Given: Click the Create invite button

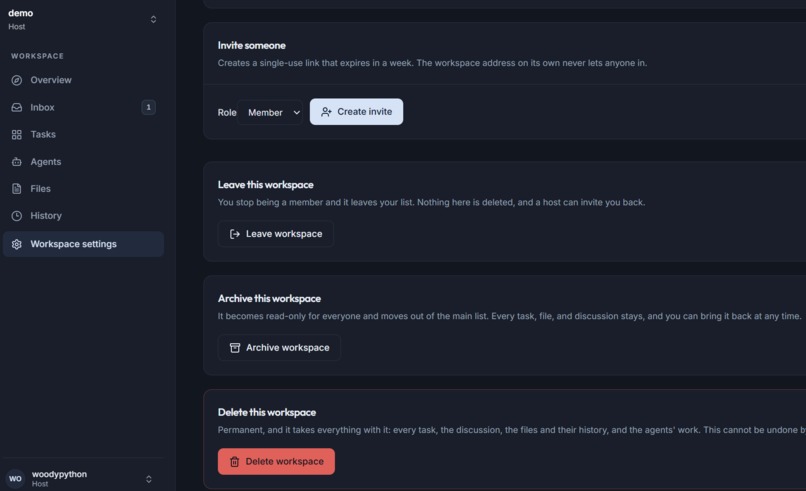Looking at the screenshot, I should click(x=356, y=112).
